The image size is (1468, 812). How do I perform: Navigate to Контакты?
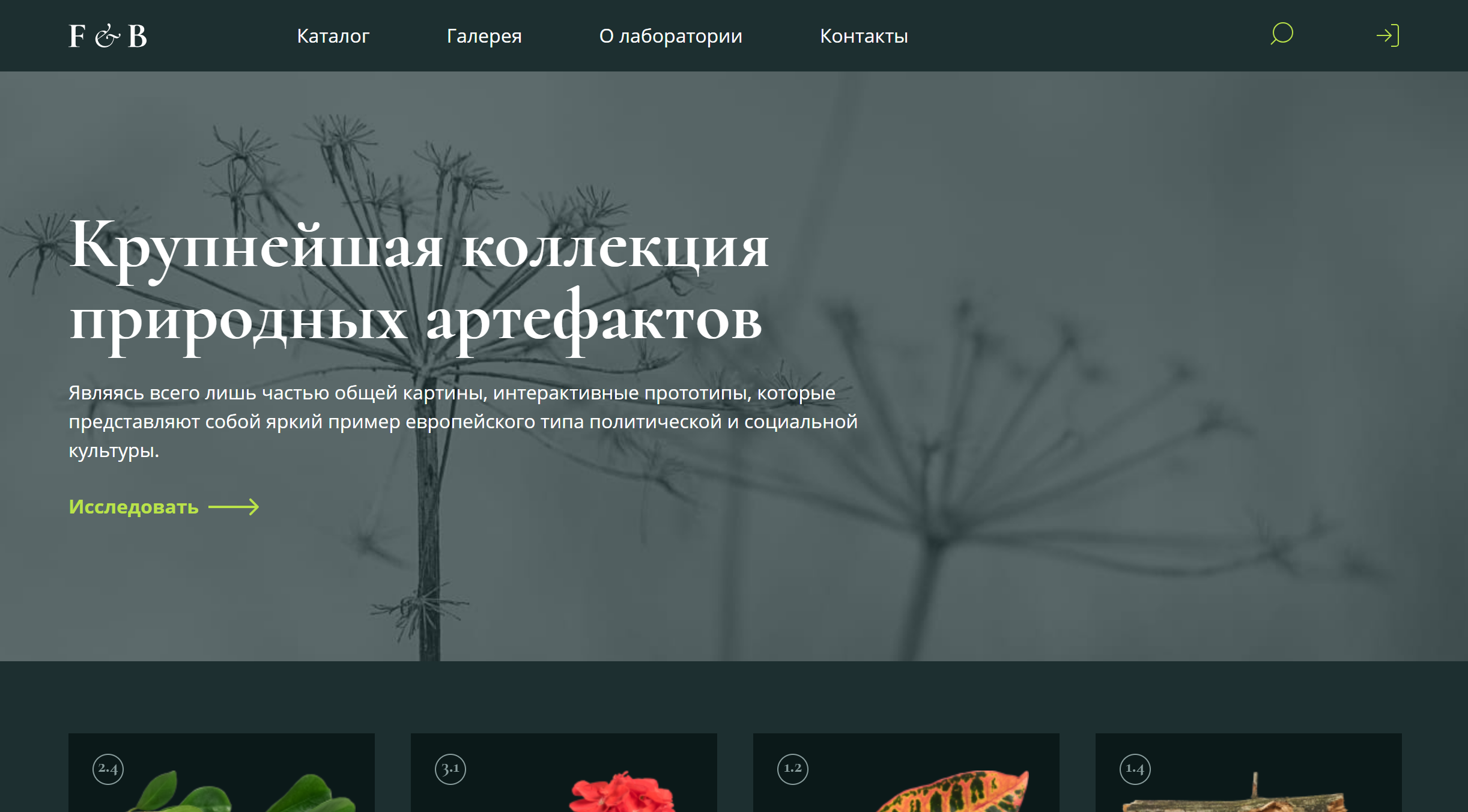(x=864, y=36)
